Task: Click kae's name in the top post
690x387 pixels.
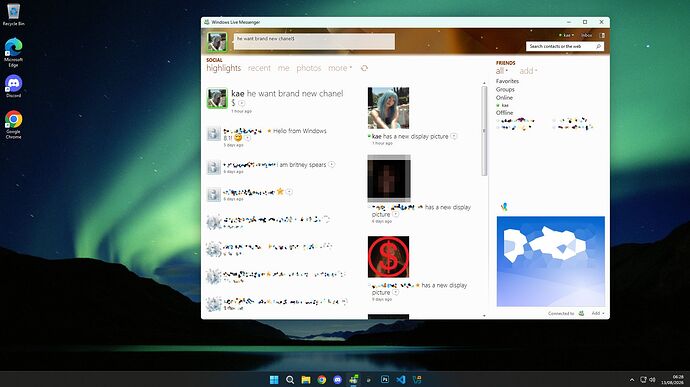Action: pyautogui.click(x=238, y=94)
